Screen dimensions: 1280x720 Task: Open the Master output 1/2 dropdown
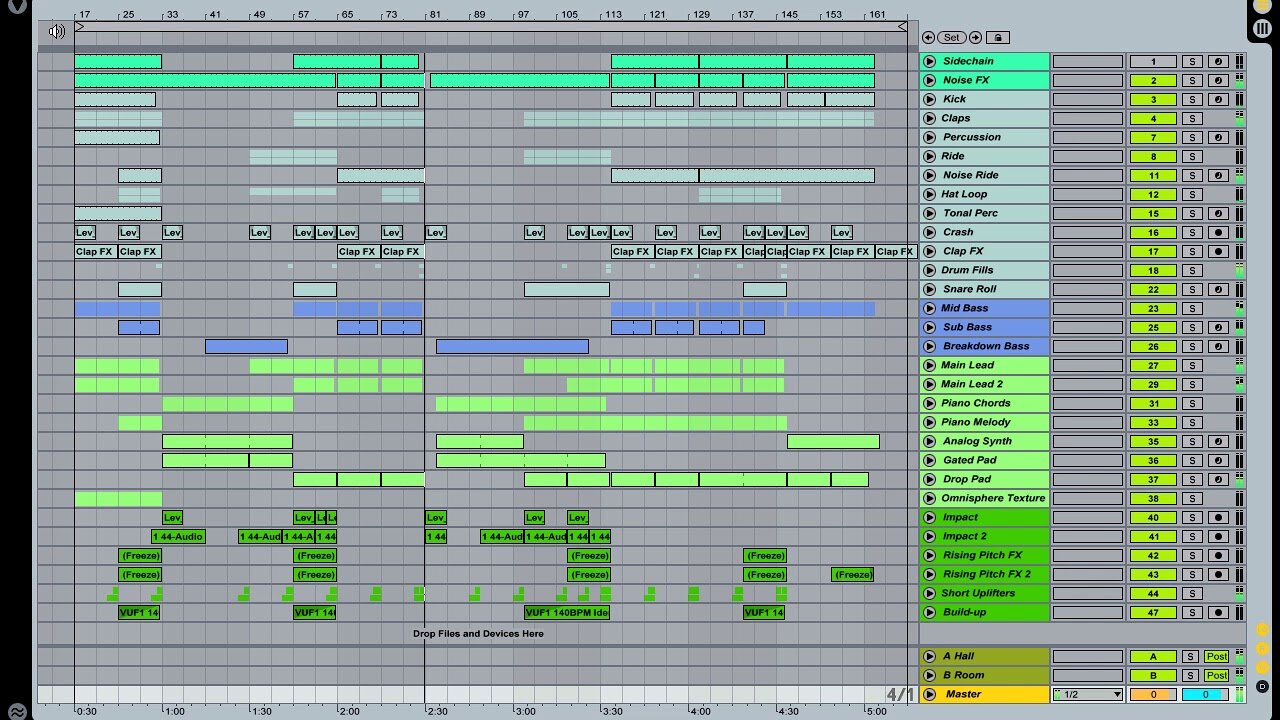1087,694
